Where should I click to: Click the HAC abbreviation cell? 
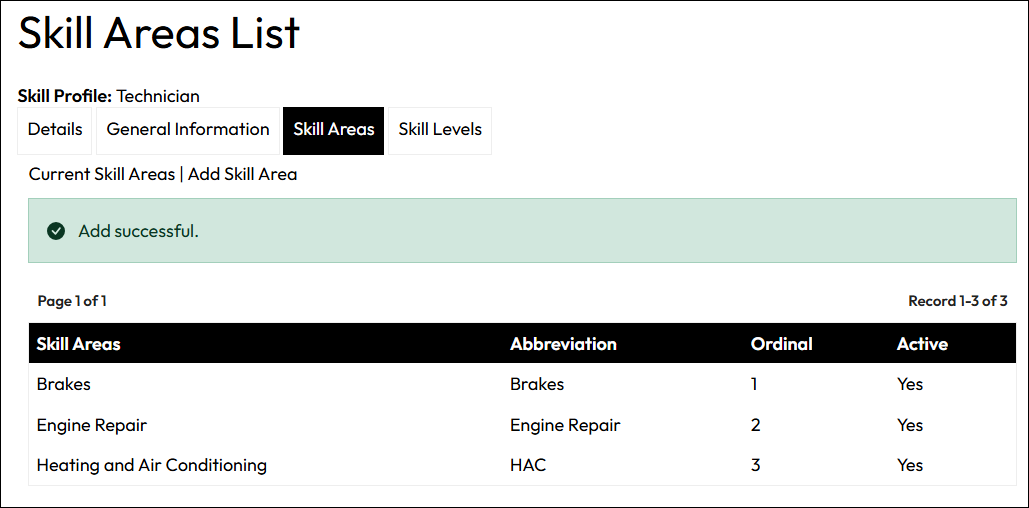tap(528, 465)
